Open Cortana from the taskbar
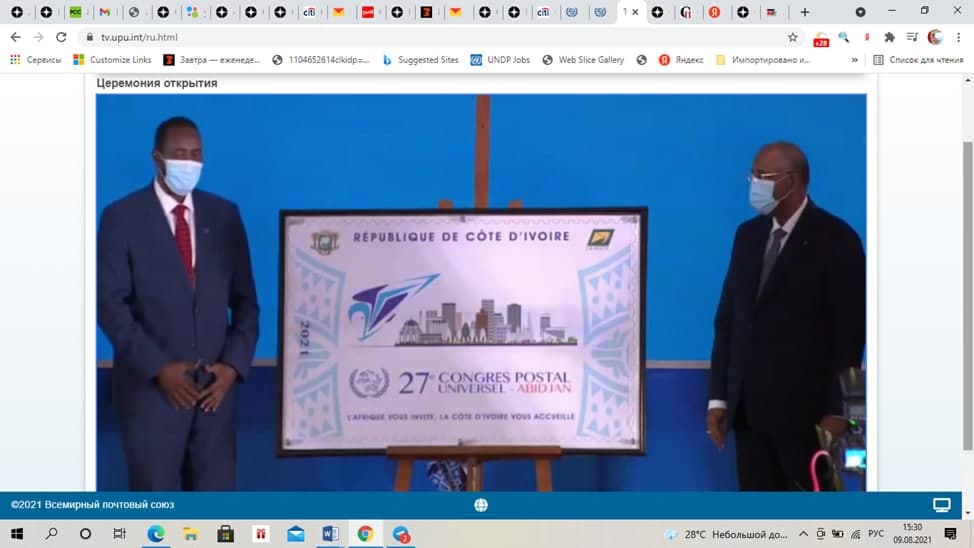 tap(85, 534)
